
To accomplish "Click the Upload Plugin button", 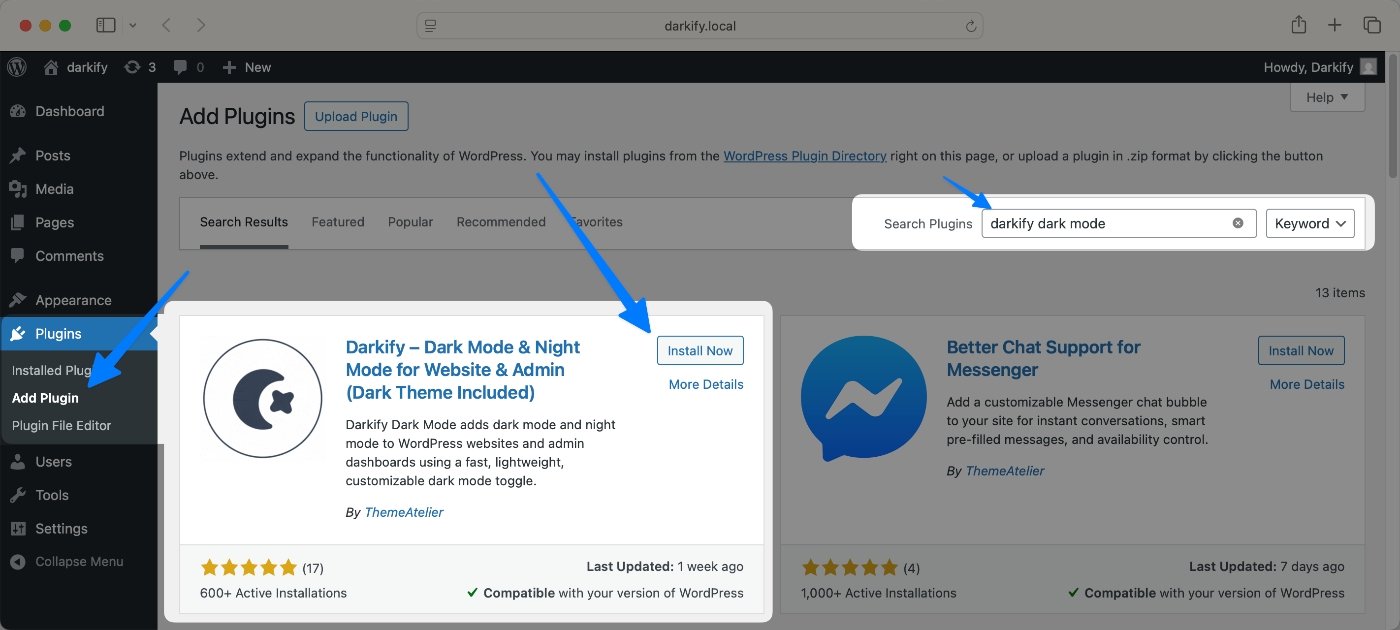I will click(x=356, y=116).
